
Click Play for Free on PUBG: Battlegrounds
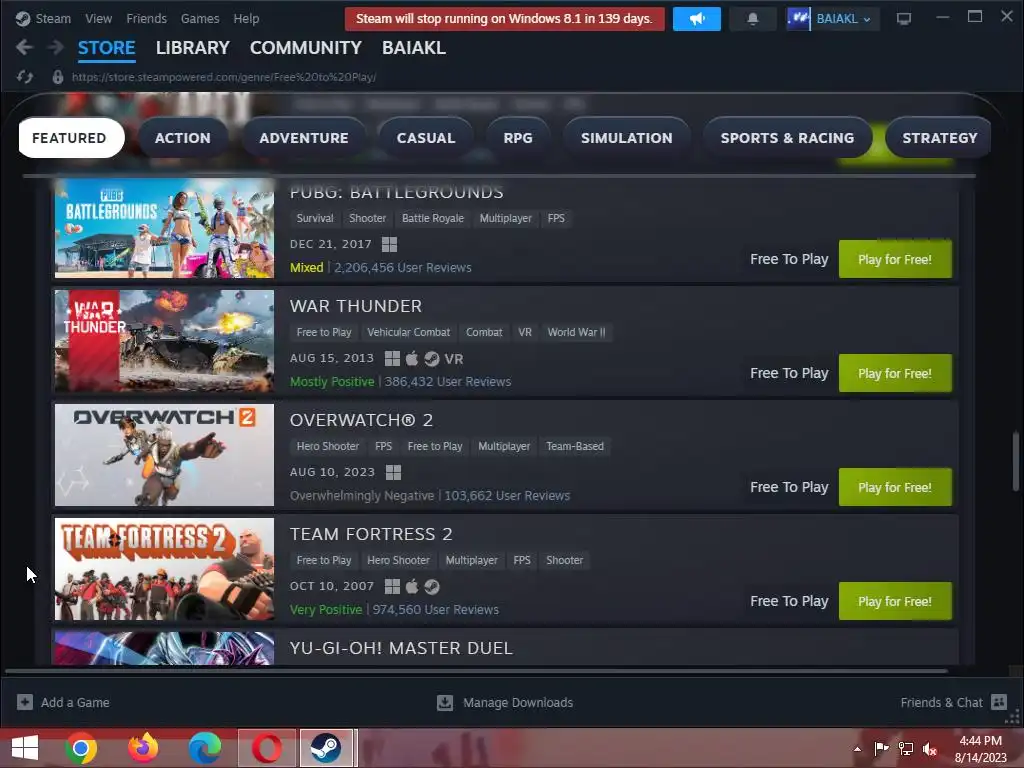pos(895,259)
